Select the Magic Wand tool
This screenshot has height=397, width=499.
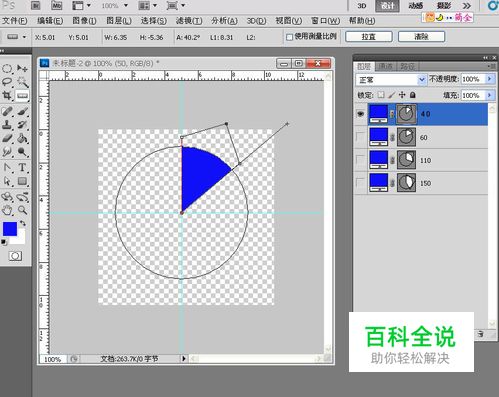pos(22,82)
